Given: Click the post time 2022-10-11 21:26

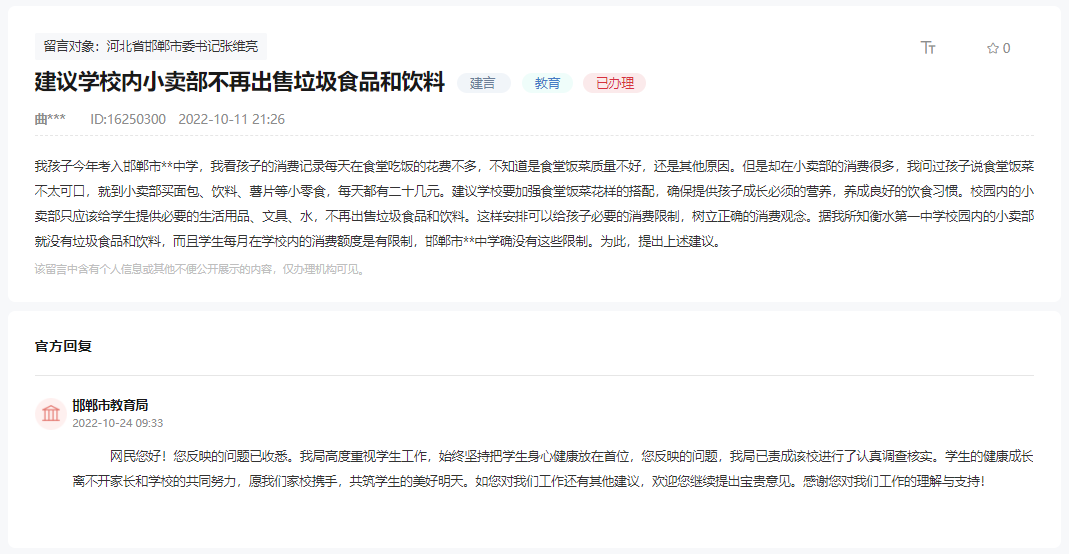Looking at the screenshot, I should click(x=232, y=119).
